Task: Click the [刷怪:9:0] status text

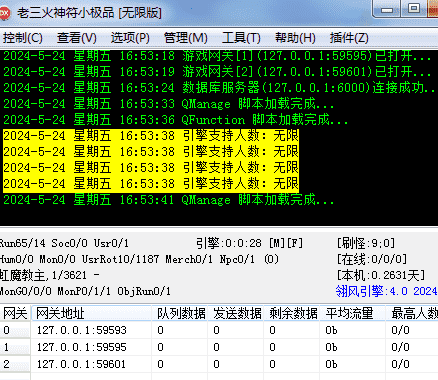Action: pyautogui.click(x=366, y=243)
